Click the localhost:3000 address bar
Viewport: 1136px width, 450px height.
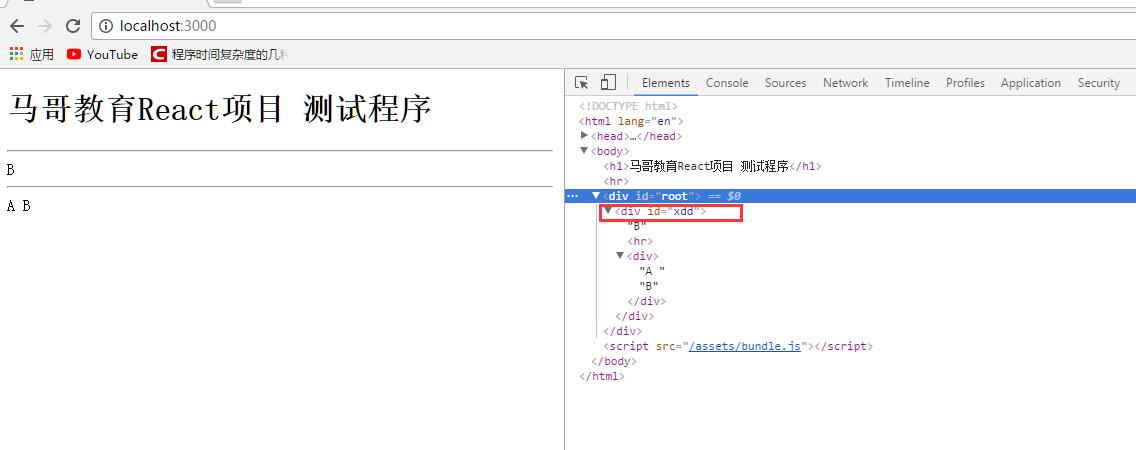(x=613, y=26)
